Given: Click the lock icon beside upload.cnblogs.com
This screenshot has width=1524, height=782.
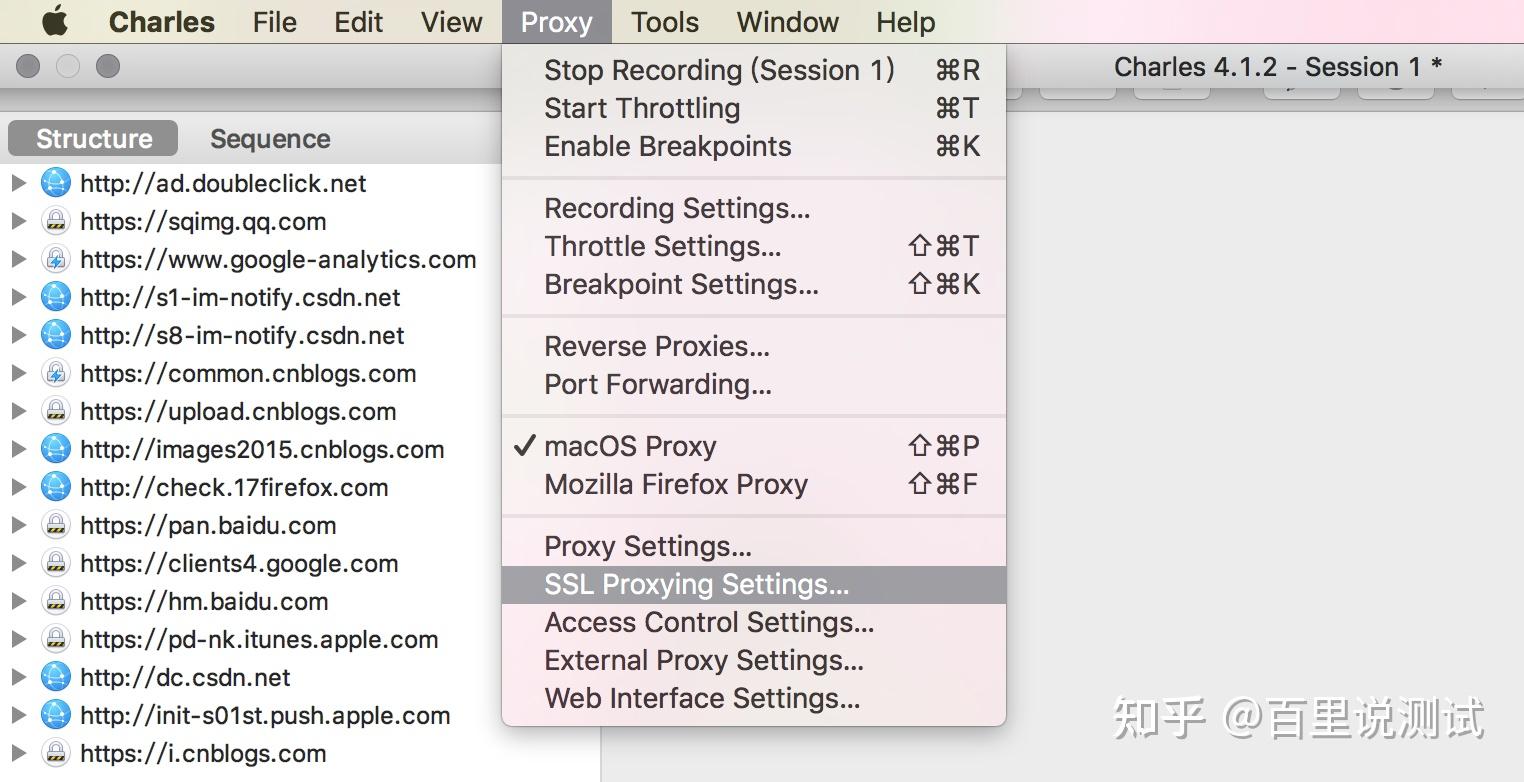Looking at the screenshot, I should click(x=56, y=411).
